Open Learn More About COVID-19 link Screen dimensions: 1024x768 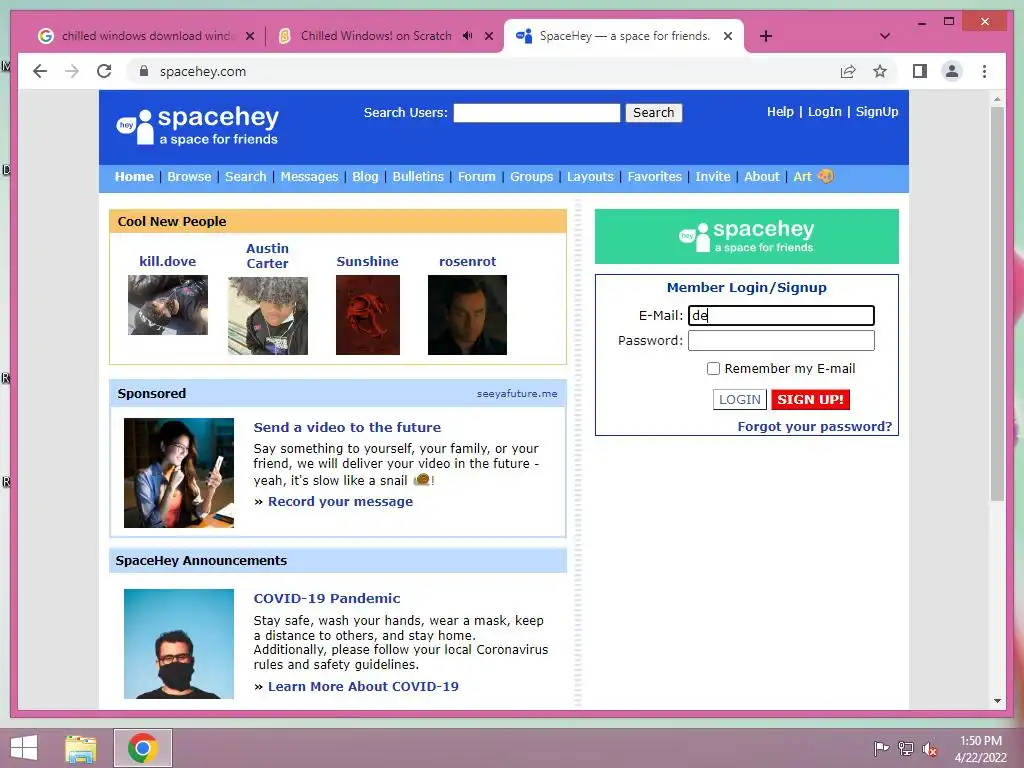pyautogui.click(x=363, y=686)
